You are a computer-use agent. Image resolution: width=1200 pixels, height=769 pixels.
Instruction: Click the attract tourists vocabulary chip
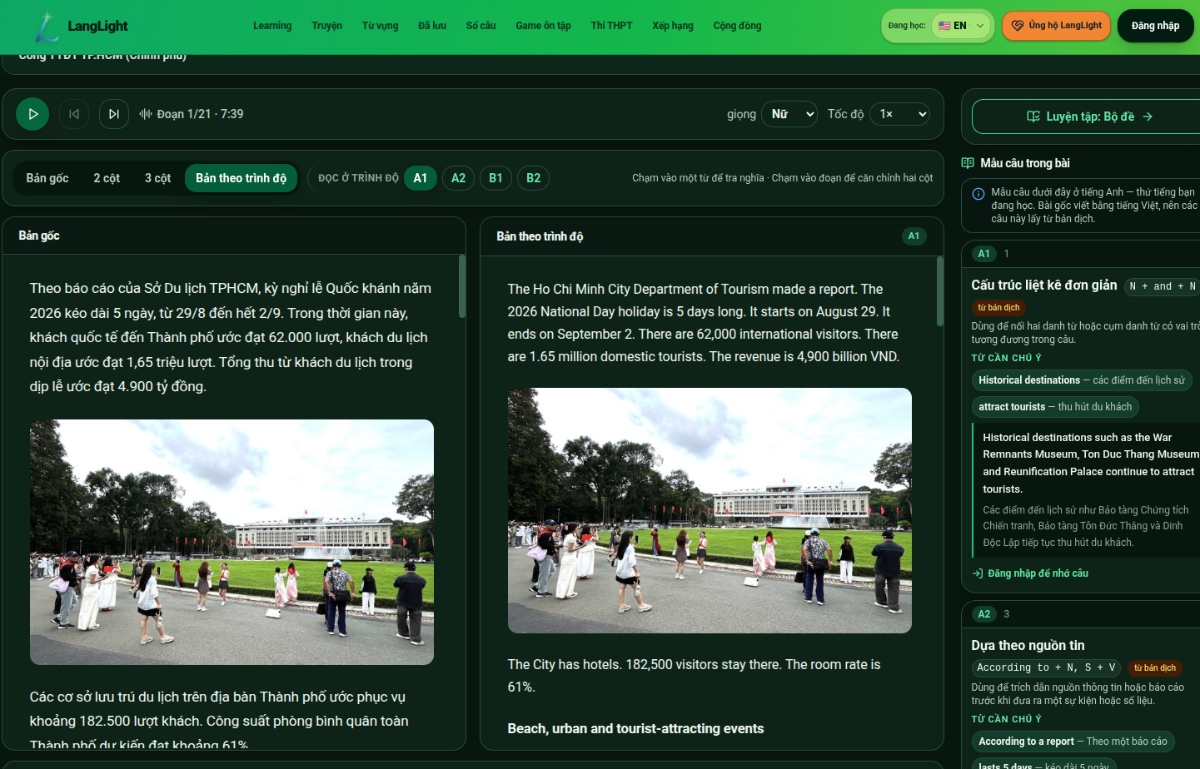(1055, 407)
